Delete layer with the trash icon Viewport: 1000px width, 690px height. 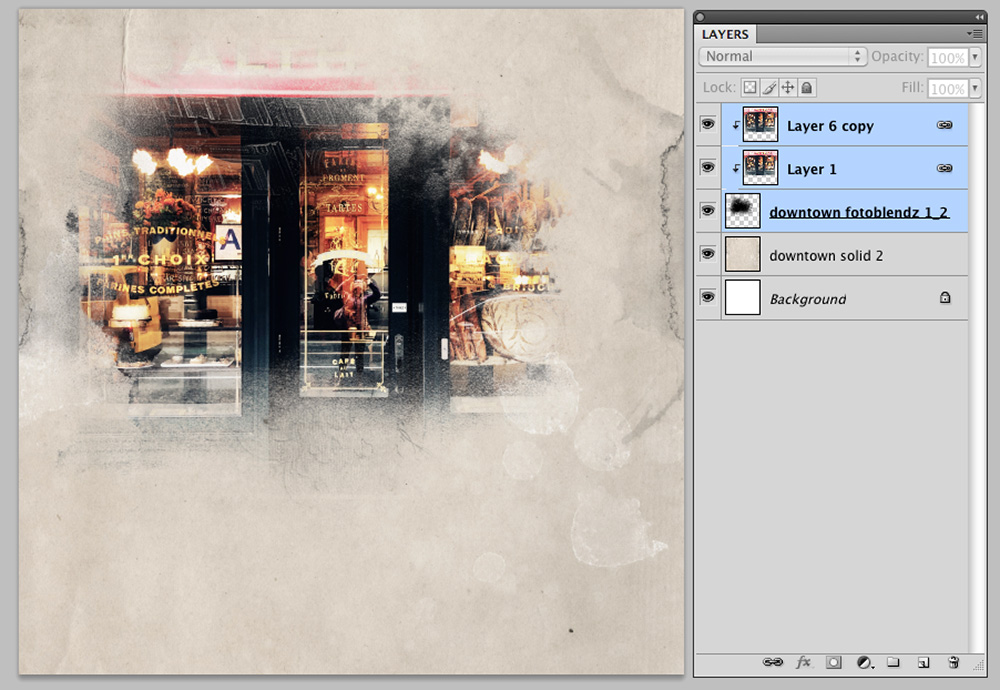coord(953,662)
